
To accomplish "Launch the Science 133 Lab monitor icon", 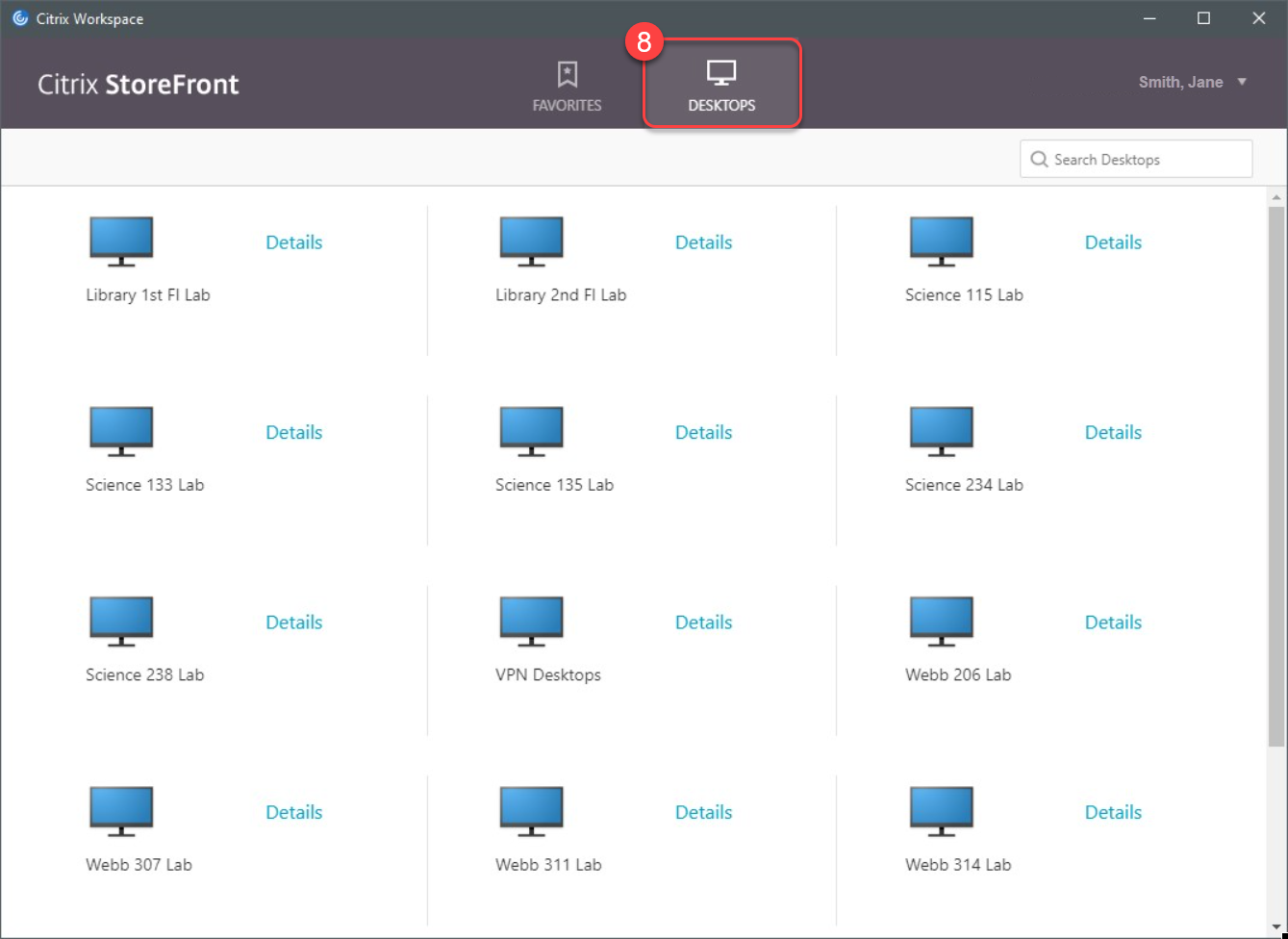I will coord(121,431).
